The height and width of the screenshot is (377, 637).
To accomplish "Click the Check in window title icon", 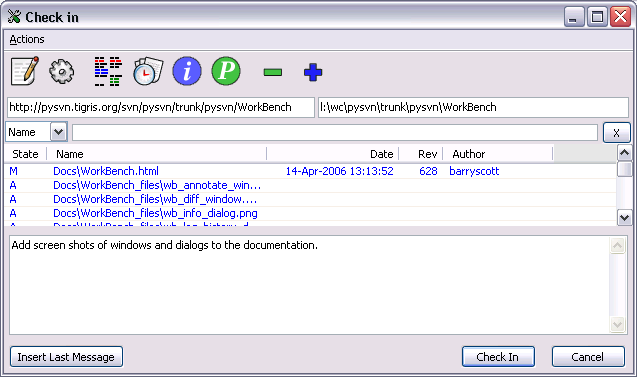I will (14, 17).
